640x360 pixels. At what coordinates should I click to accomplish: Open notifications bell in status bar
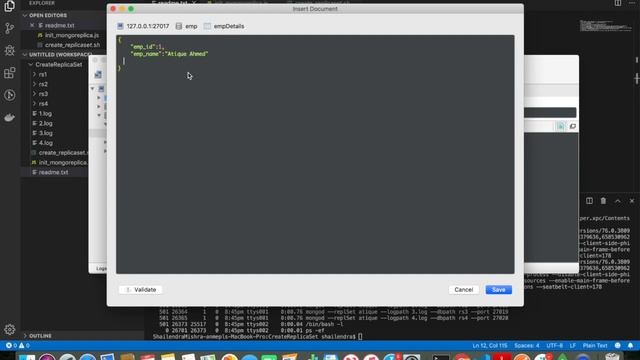(x=630, y=345)
